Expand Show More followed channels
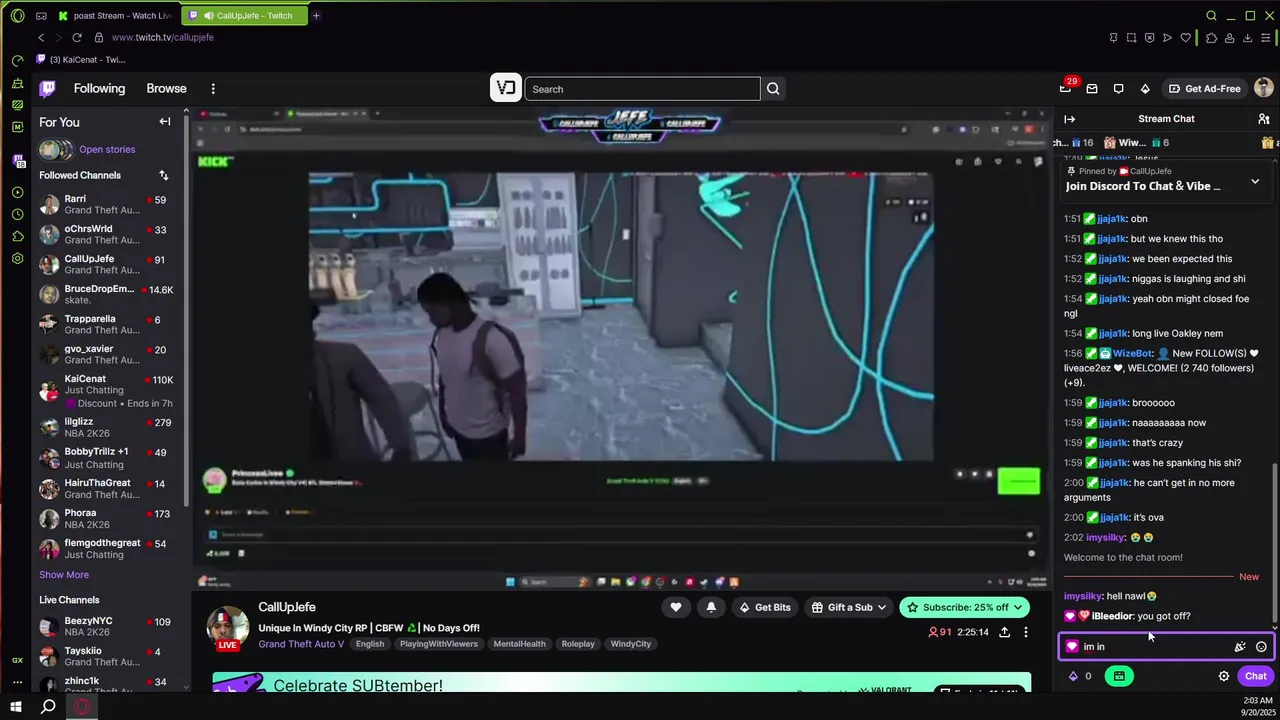 pos(64,575)
